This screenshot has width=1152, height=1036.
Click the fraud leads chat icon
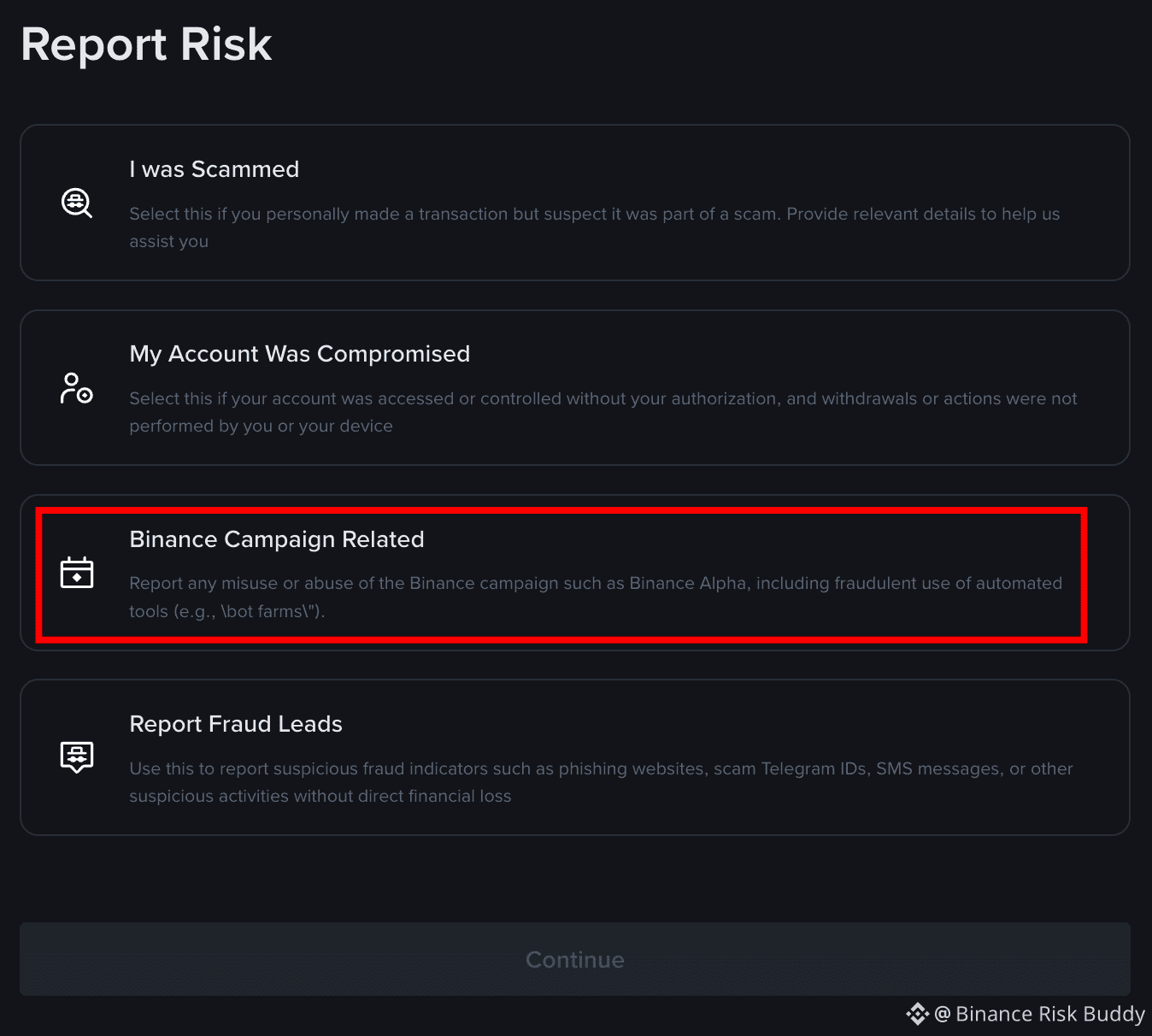(77, 757)
